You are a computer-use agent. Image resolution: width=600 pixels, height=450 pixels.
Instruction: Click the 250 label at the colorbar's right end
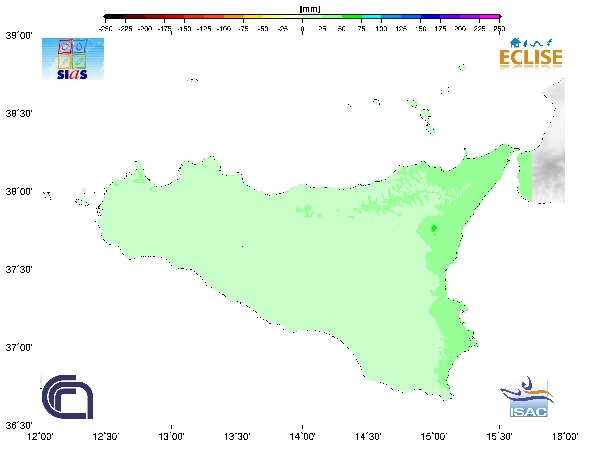tap(499, 29)
